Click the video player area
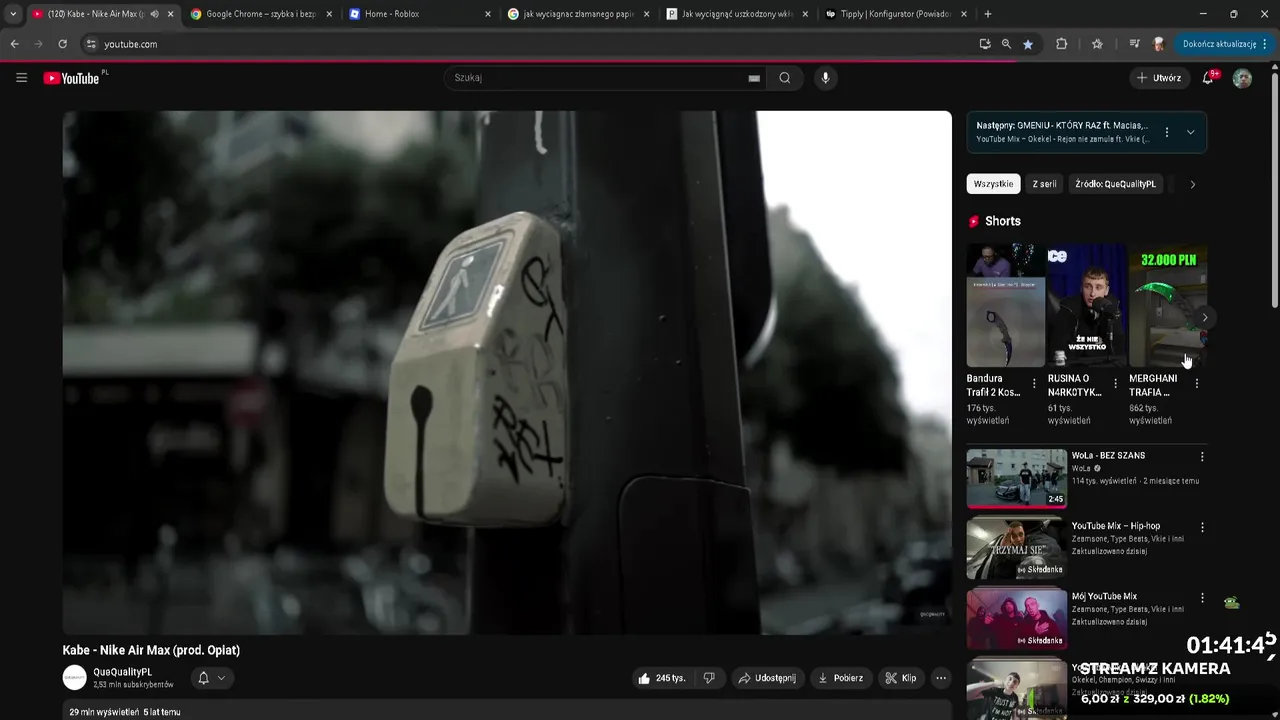The image size is (1280, 720). click(x=507, y=372)
